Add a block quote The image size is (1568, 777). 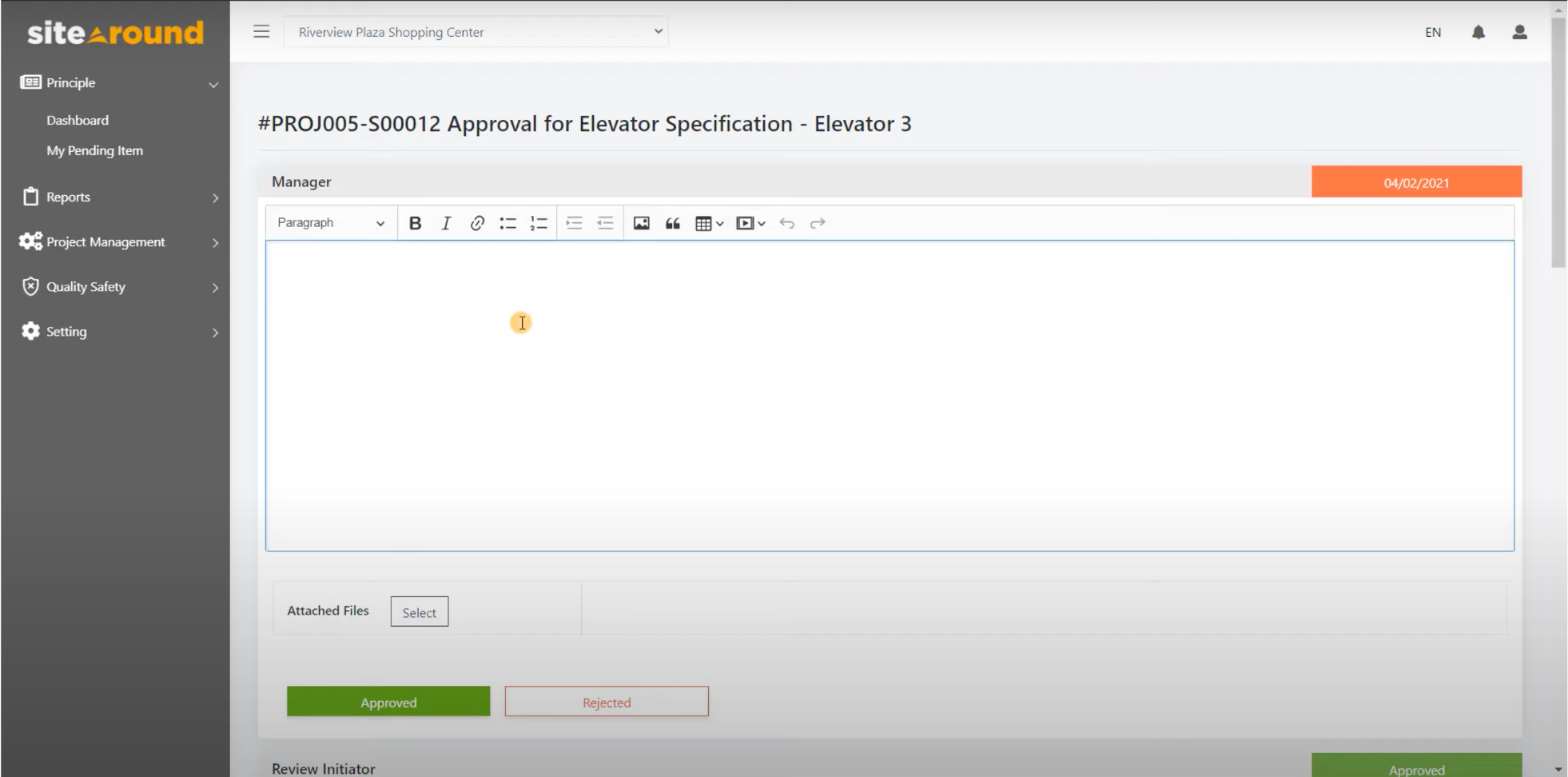673,223
